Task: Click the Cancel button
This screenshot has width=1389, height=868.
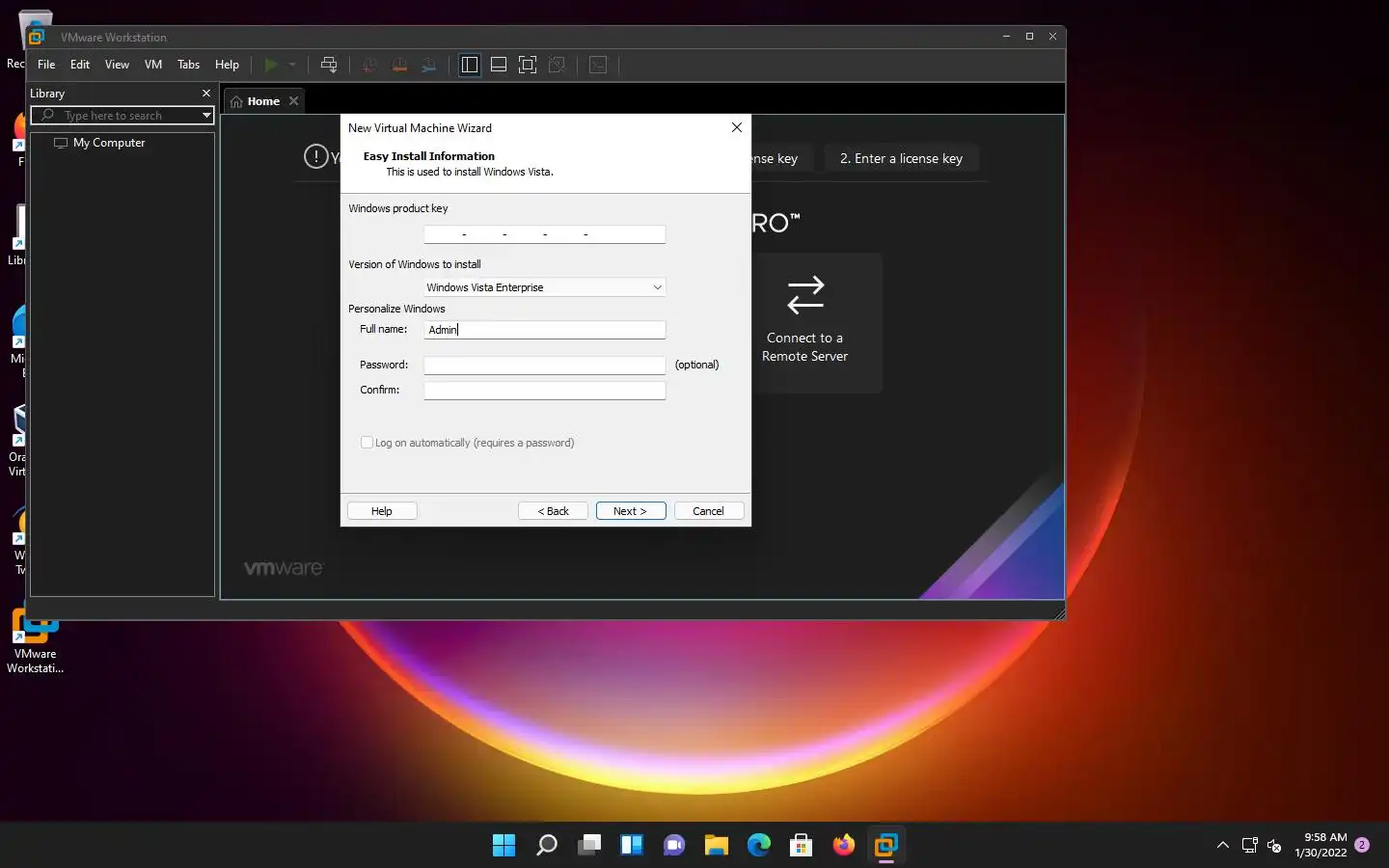Action: point(709,511)
